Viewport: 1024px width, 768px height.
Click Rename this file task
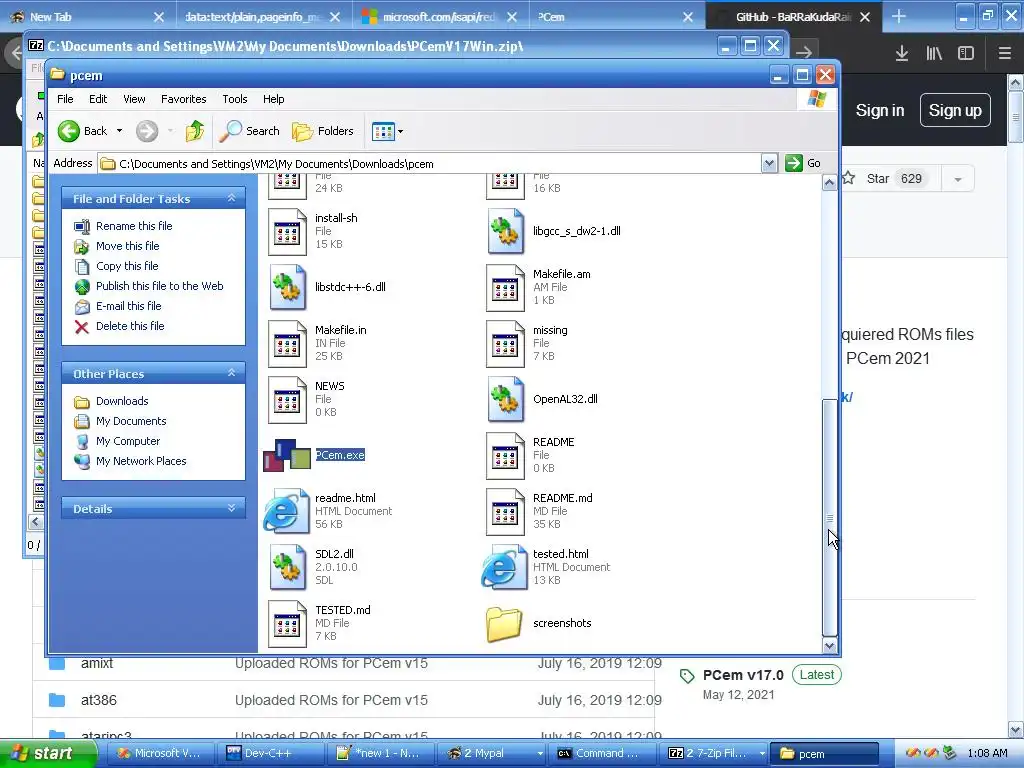click(134, 226)
